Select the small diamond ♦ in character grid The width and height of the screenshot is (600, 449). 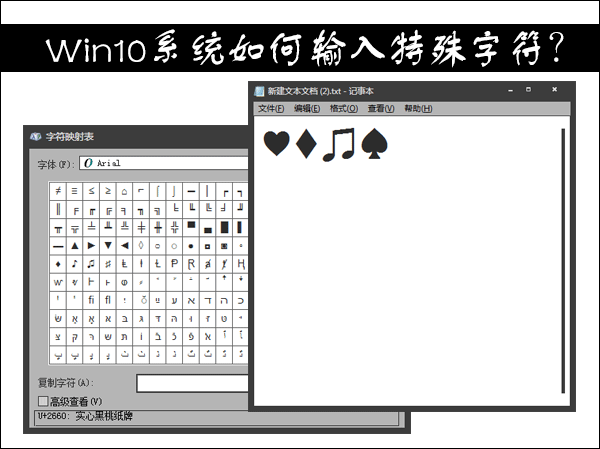tap(58, 264)
